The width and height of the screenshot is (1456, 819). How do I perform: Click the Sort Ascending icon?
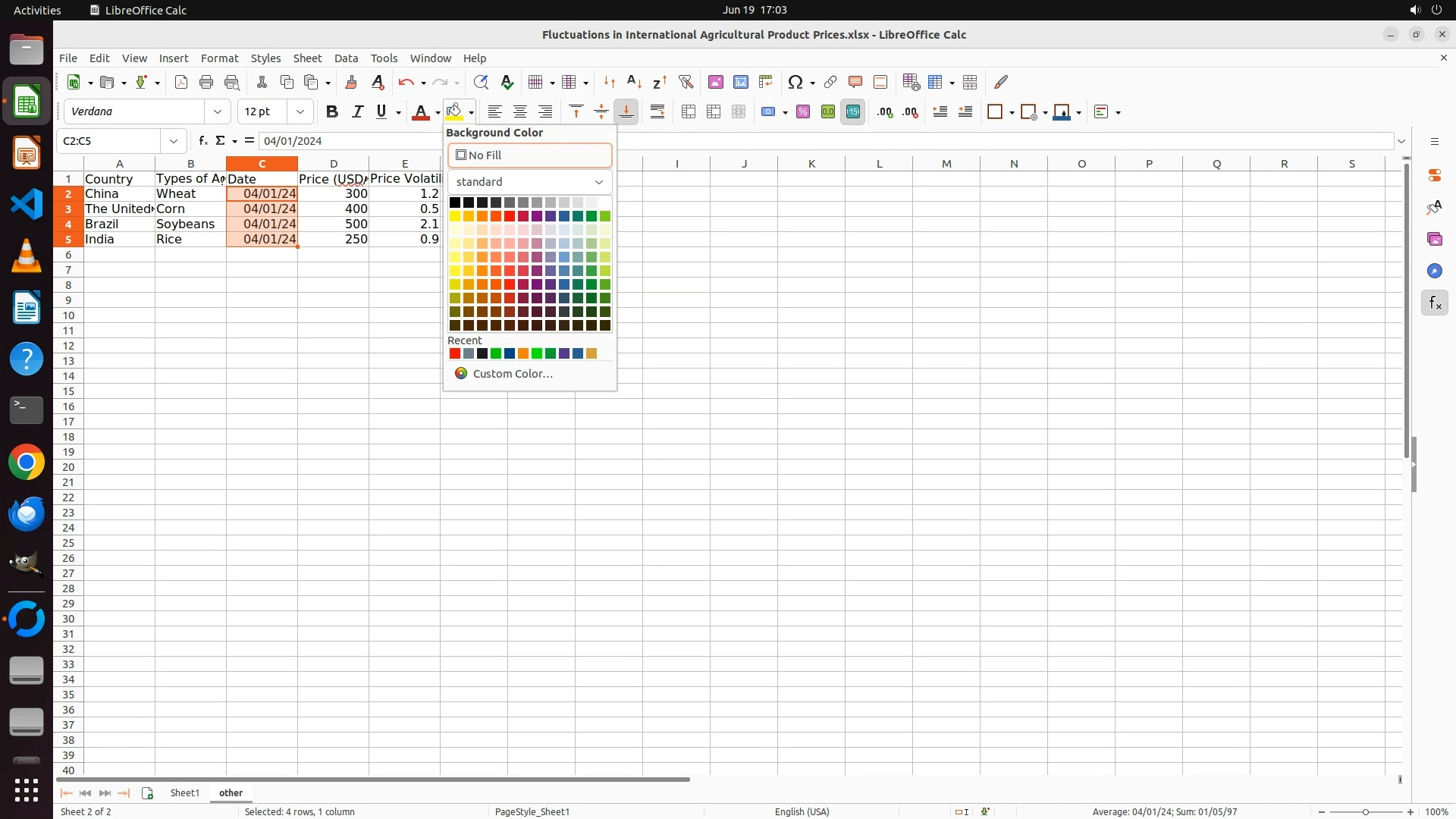click(635, 82)
